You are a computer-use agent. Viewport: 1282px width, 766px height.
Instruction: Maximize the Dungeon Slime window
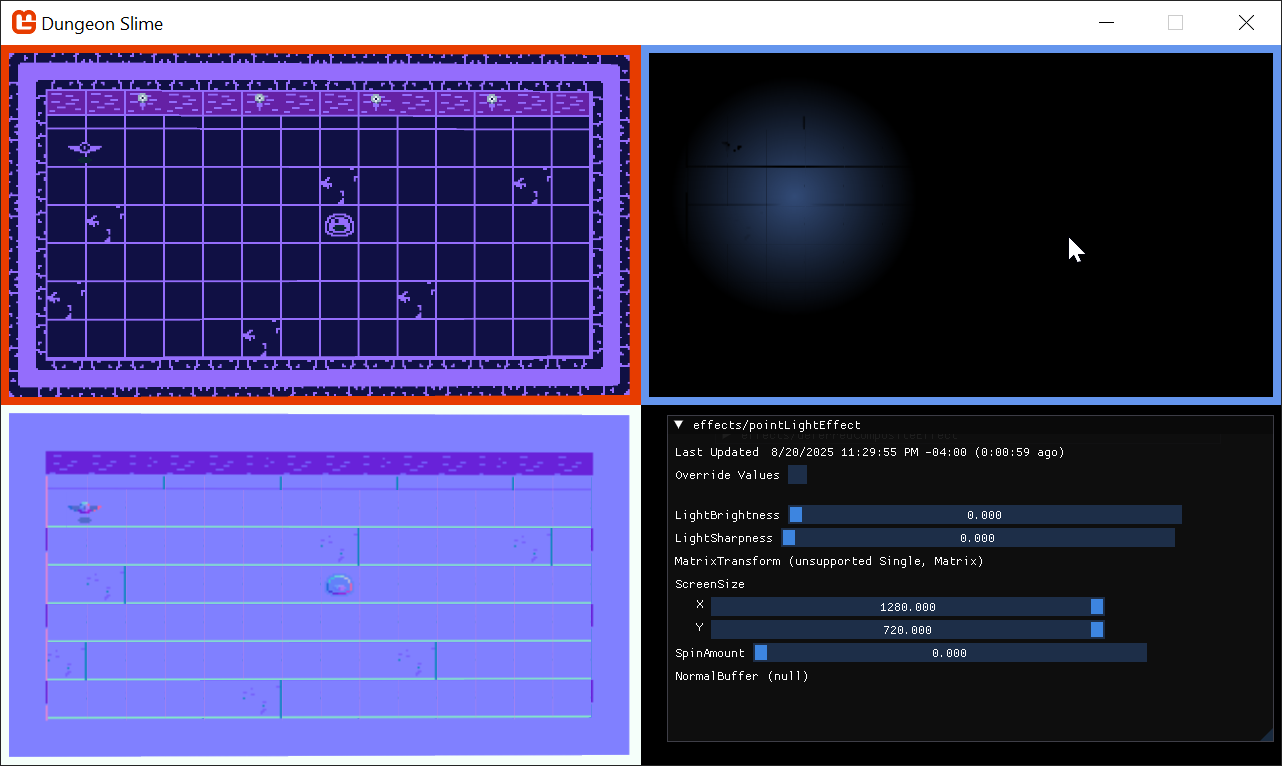click(1175, 22)
